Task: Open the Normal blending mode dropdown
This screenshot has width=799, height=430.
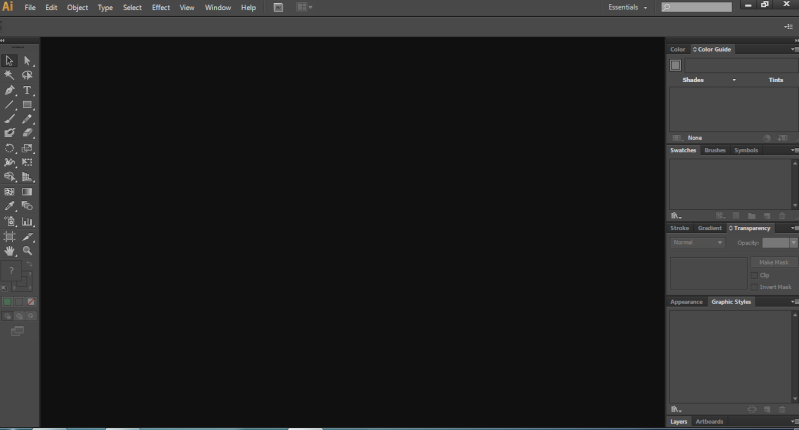Action: [x=697, y=243]
